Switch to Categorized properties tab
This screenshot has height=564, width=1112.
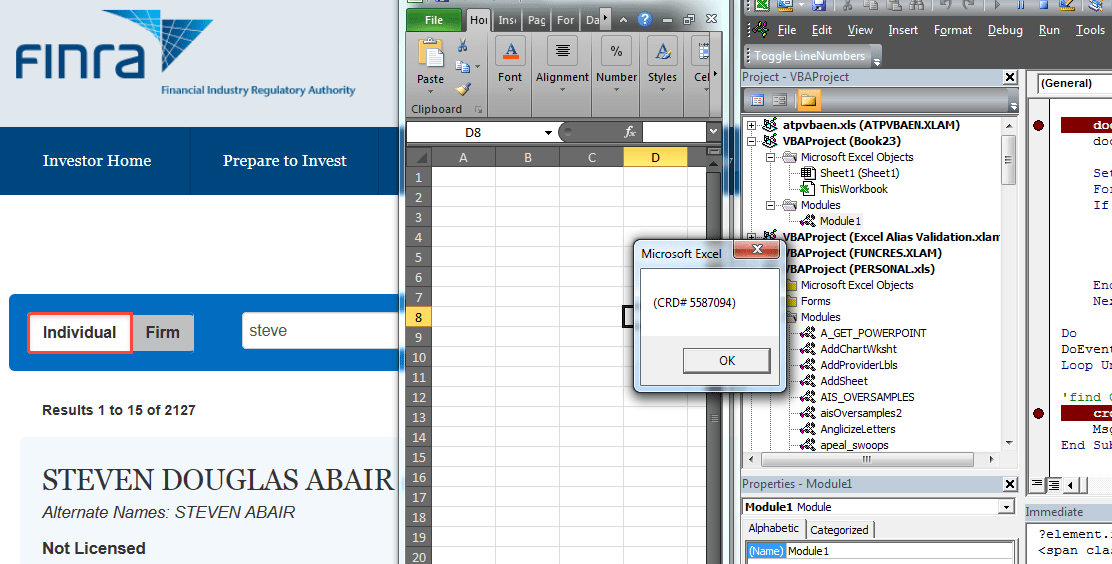839,530
